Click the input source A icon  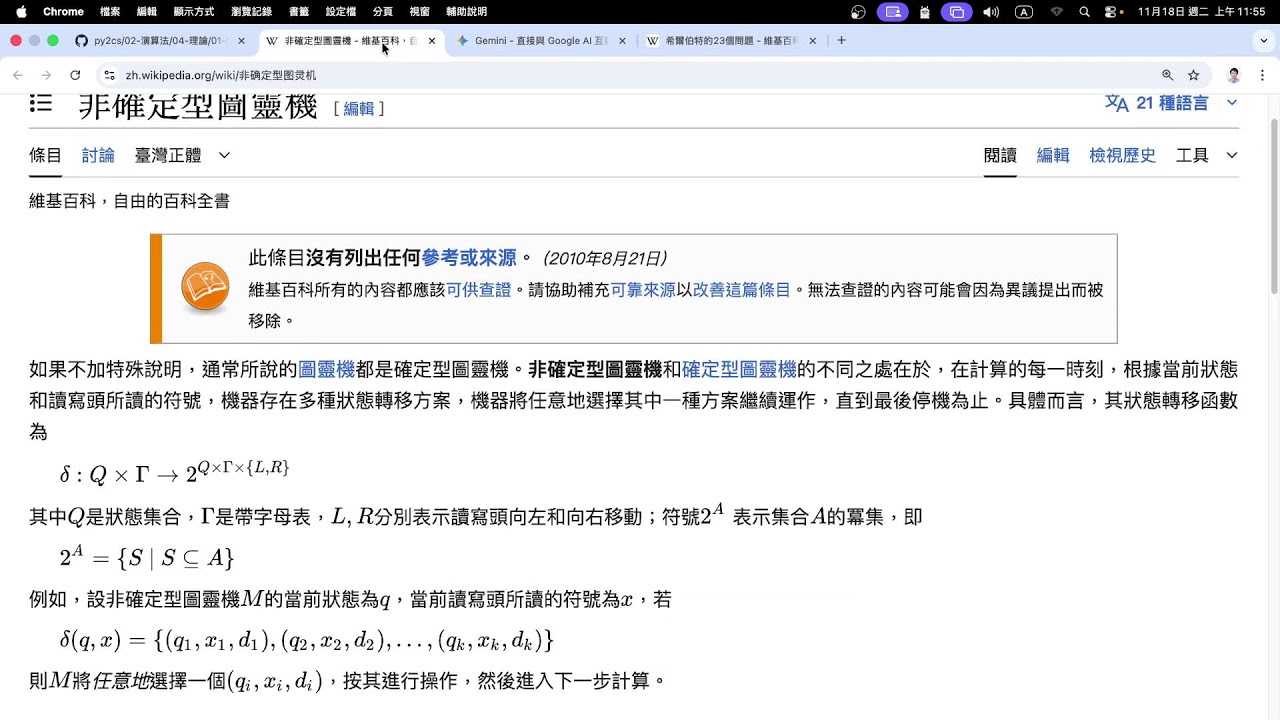(x=1023, y=12)
